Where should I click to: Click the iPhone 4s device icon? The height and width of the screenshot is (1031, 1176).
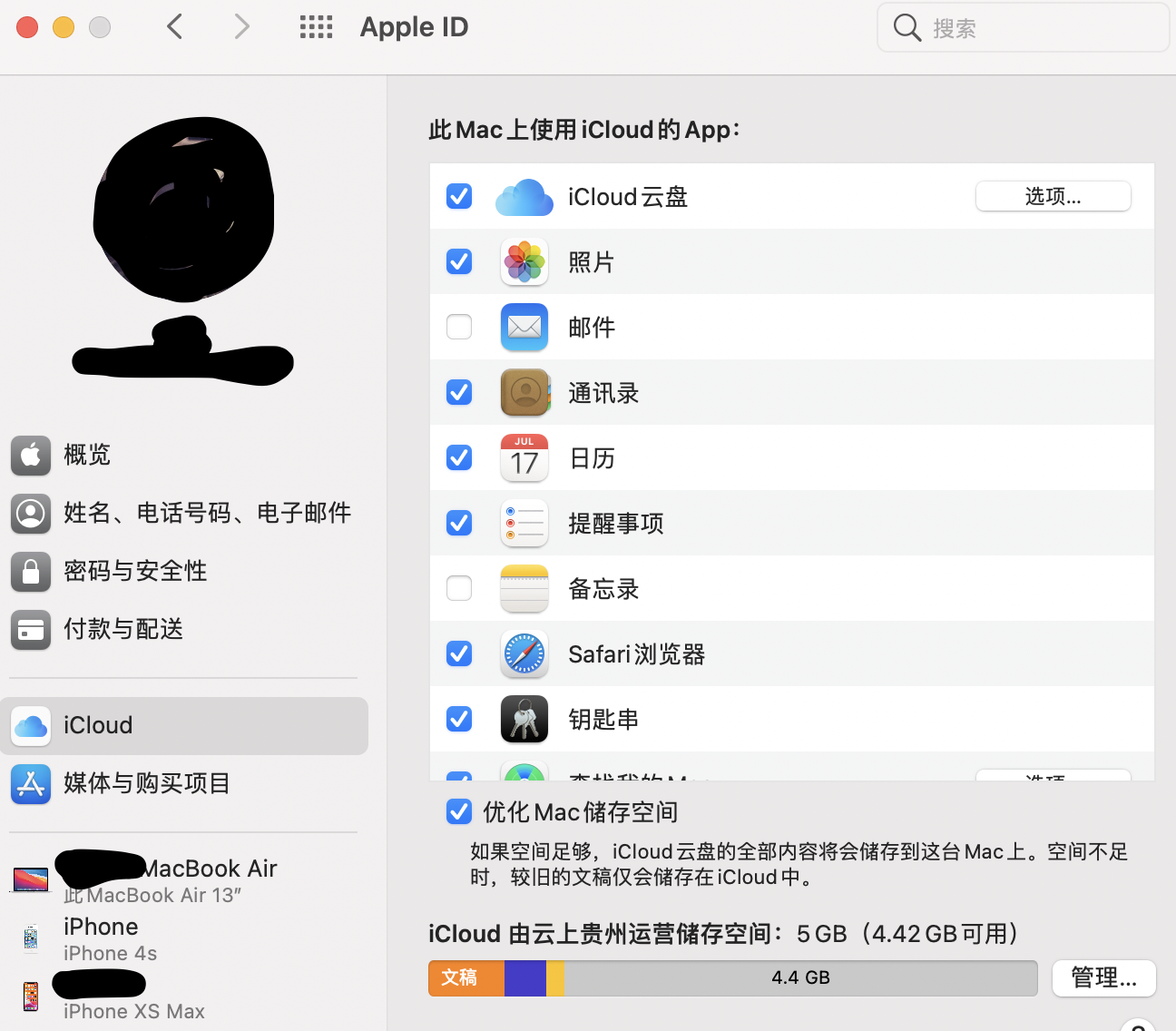31,939
